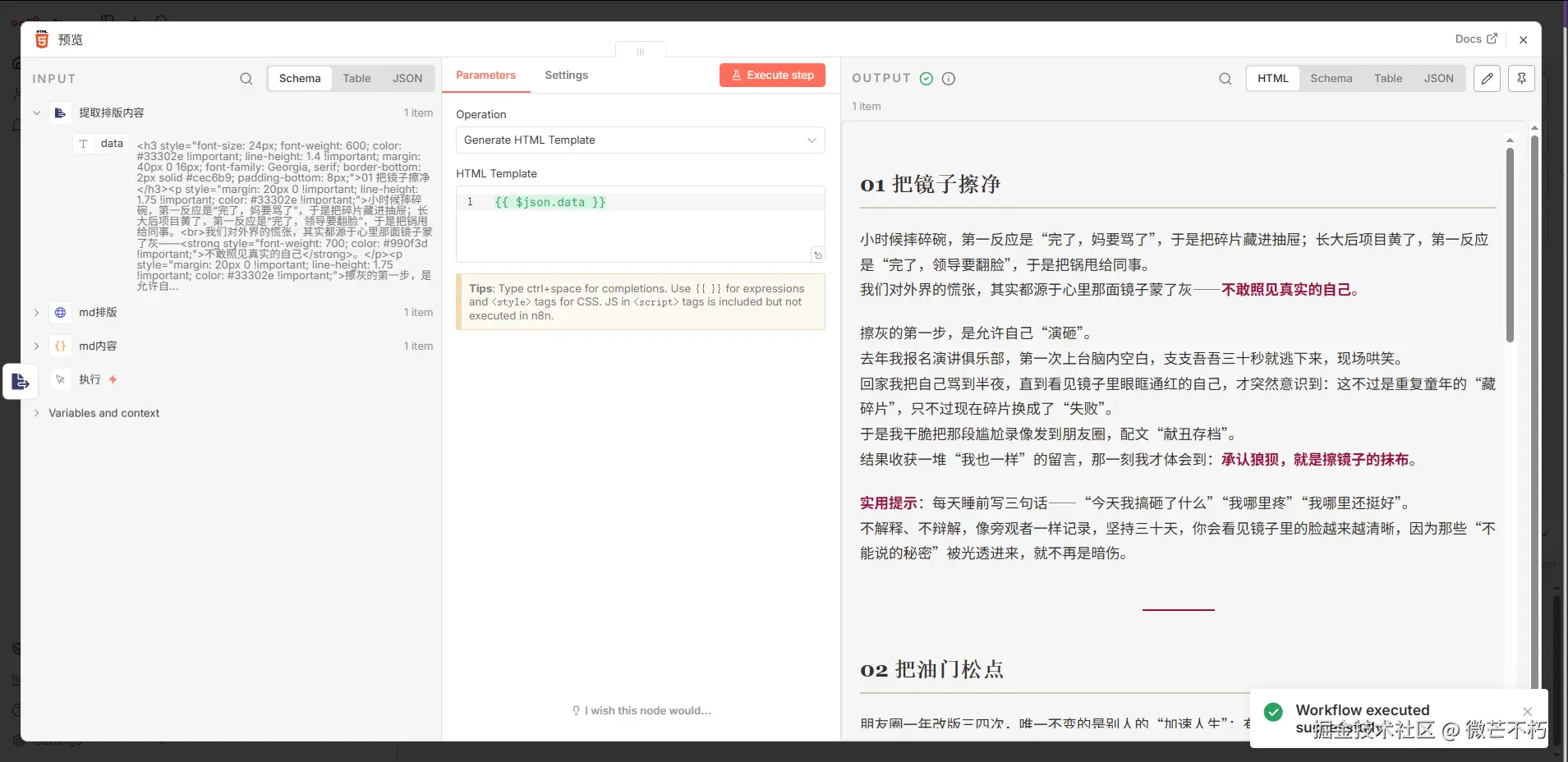The image size is (1568, 762).
Task: Click the 01 把镜子擦净 heading
Action: [930, 185]
